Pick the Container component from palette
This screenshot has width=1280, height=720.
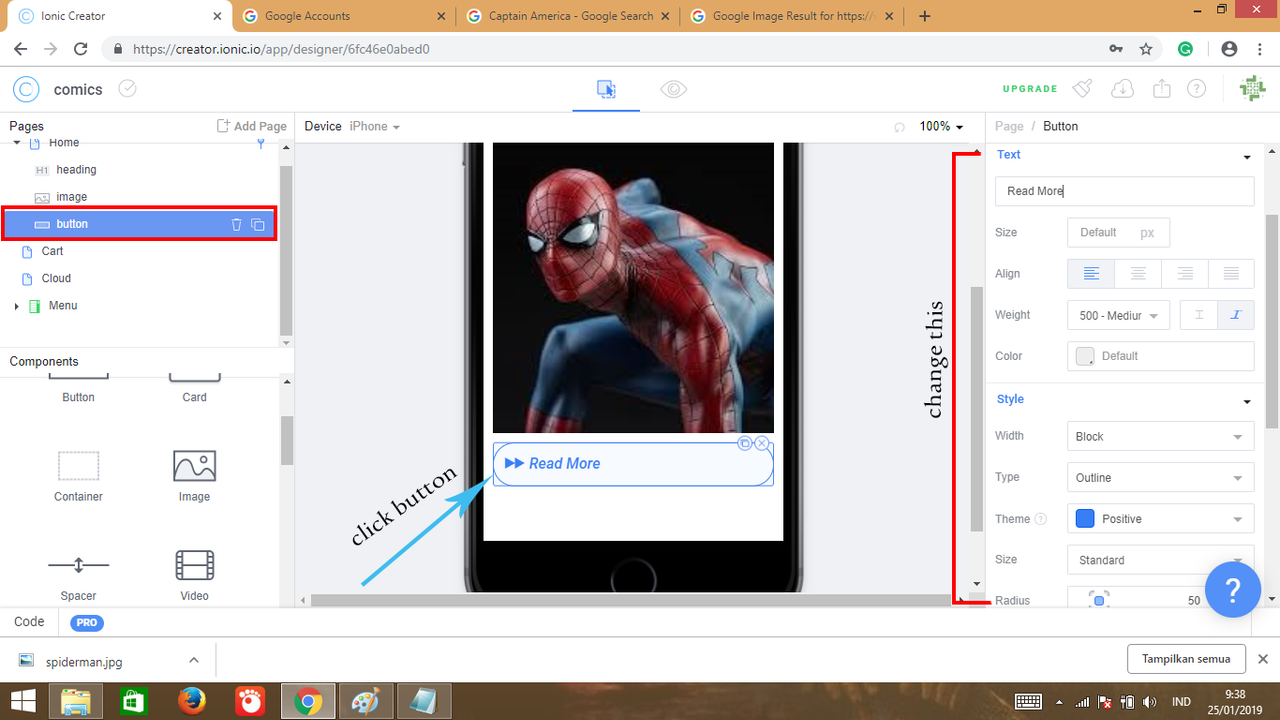(78, 477)
